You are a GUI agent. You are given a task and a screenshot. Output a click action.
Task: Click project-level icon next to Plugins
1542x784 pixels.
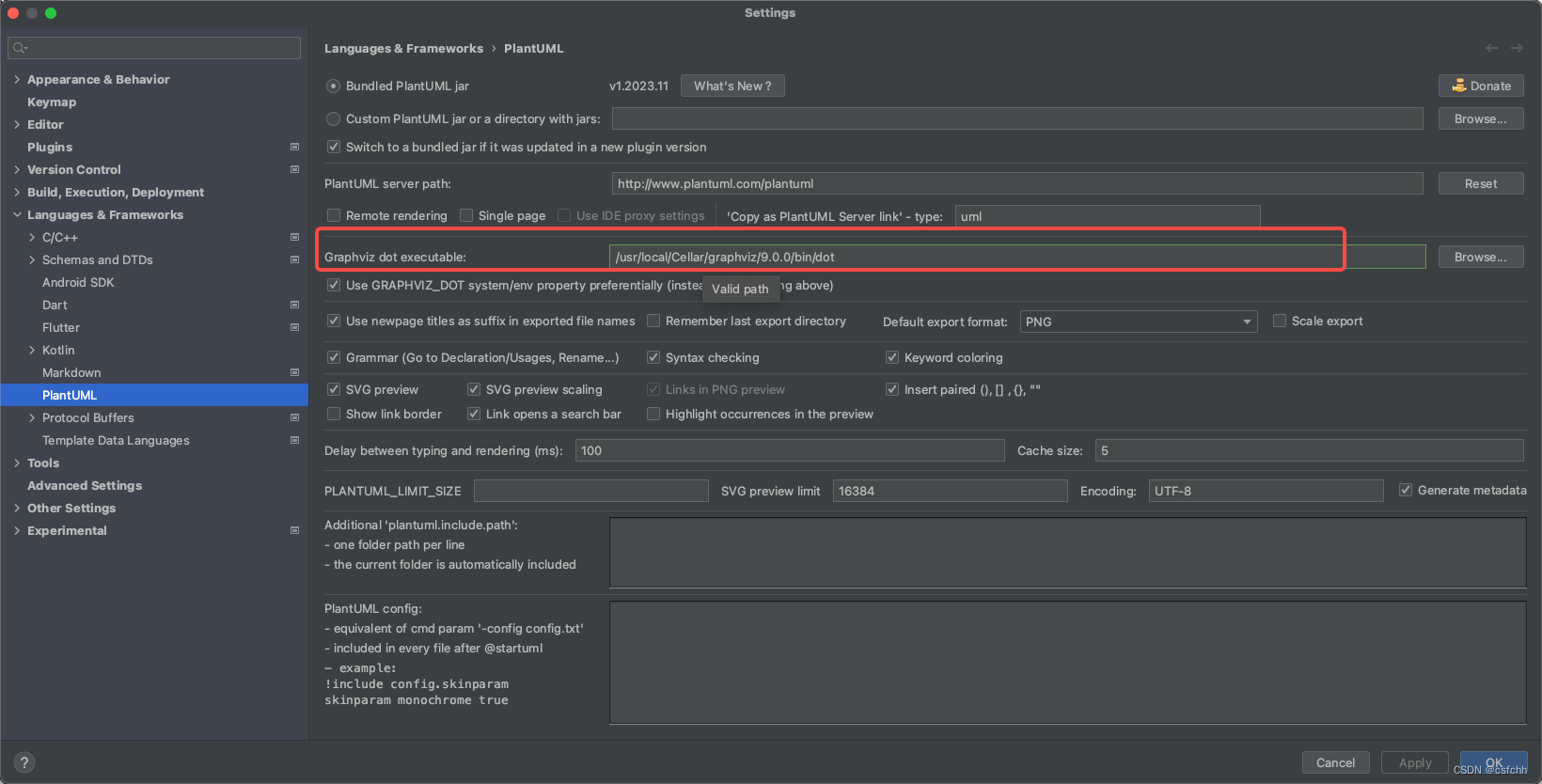click(x=294, y=147)
